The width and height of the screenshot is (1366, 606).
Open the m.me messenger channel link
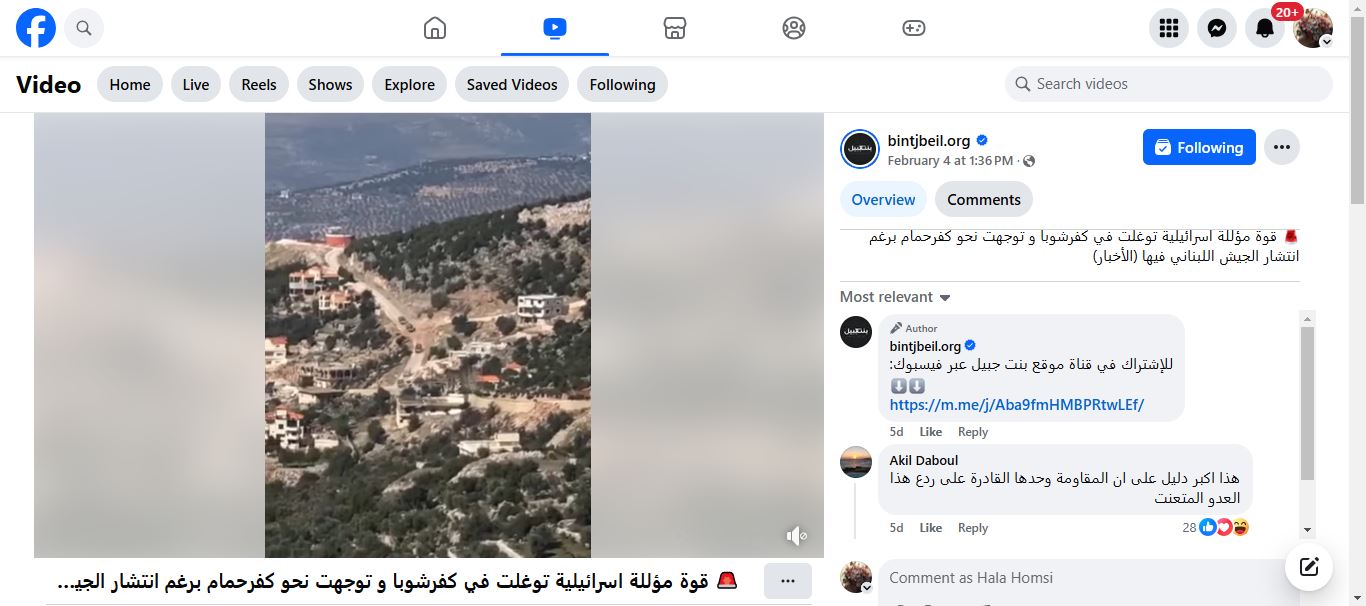click(1017, 405)
